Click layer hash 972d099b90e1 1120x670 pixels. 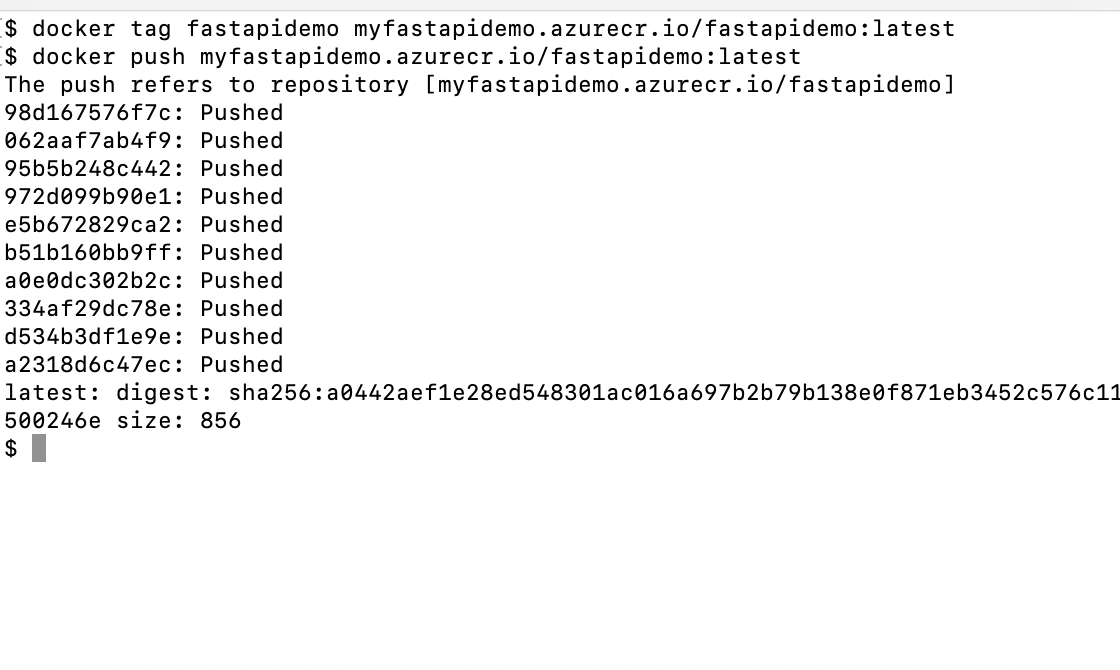pos(89,196)
